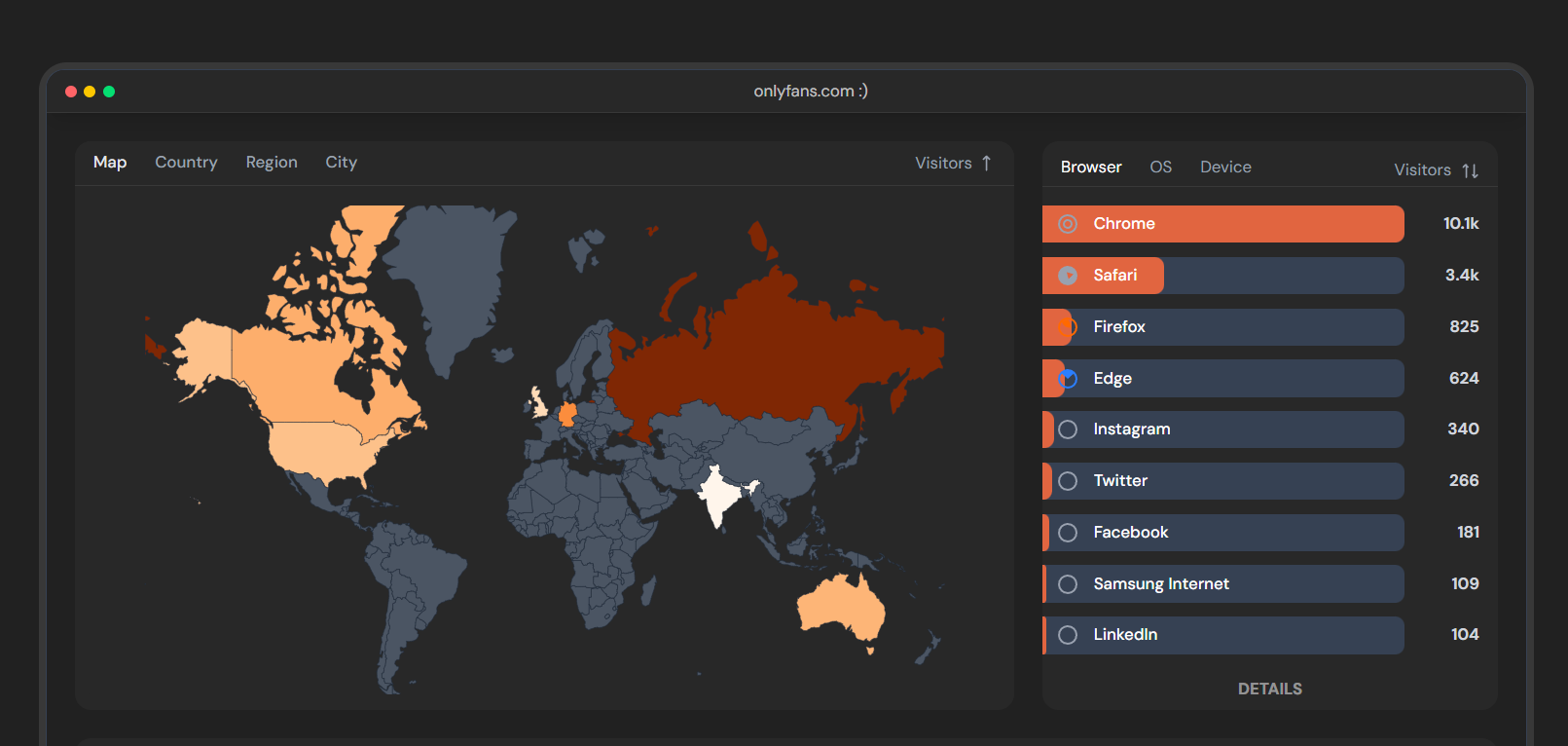Open the Country tab
This screenshot has height=746, width=1568.
coord(186,162)
